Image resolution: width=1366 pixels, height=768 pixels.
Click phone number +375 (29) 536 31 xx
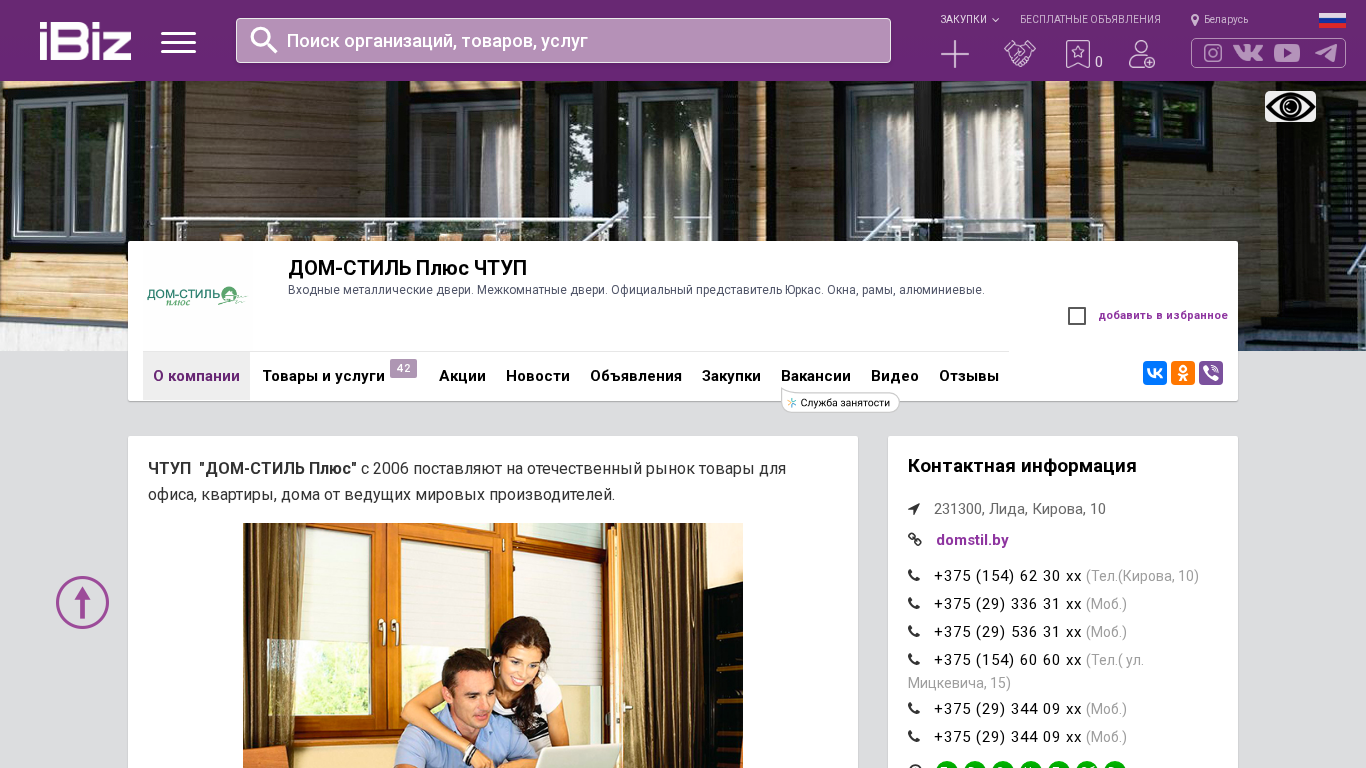point(1008,632)
